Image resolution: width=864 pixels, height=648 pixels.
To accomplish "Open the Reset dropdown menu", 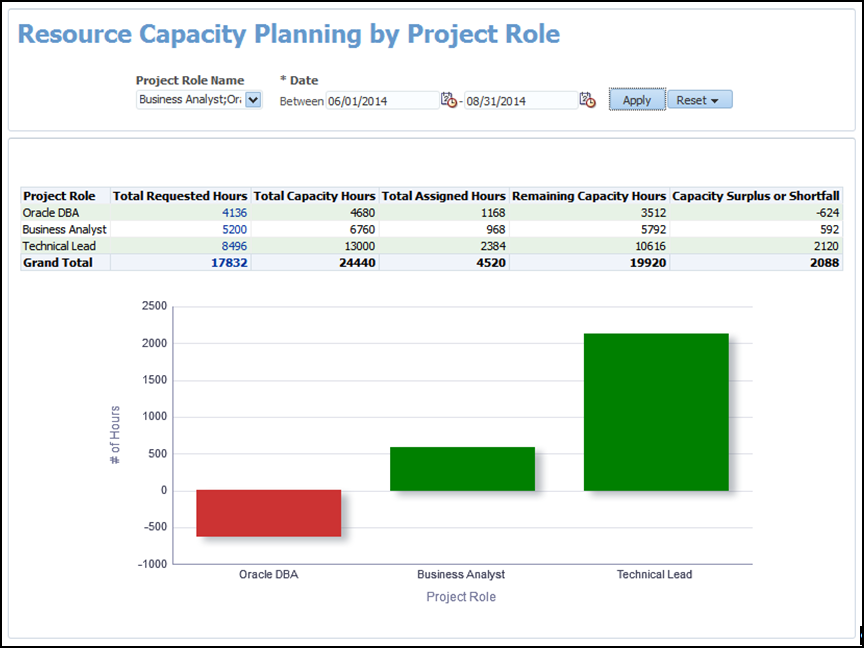I will pos(699,100).
